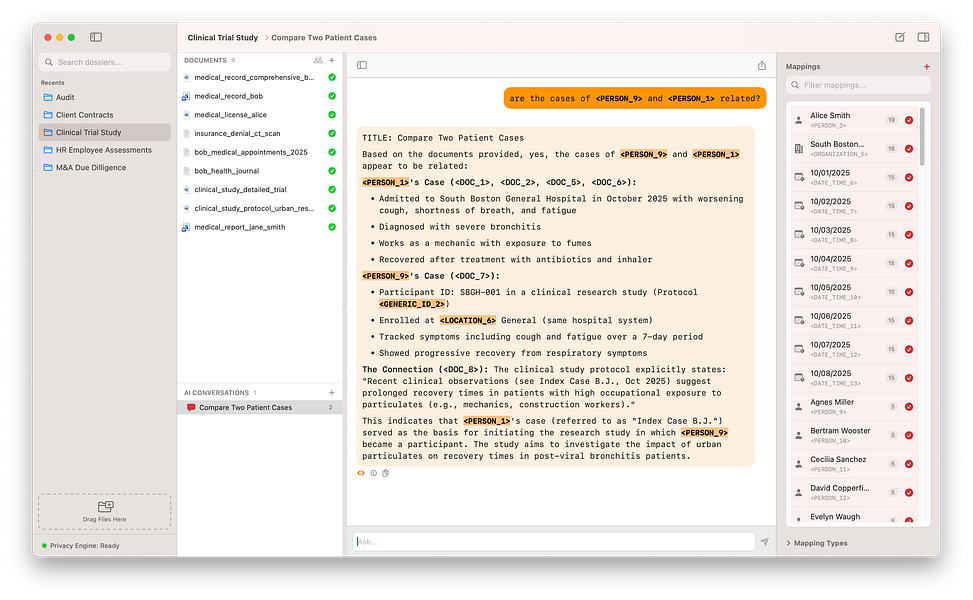973x600 pixels.
Task: Click the info icon below the response
Action: point(374,473)
